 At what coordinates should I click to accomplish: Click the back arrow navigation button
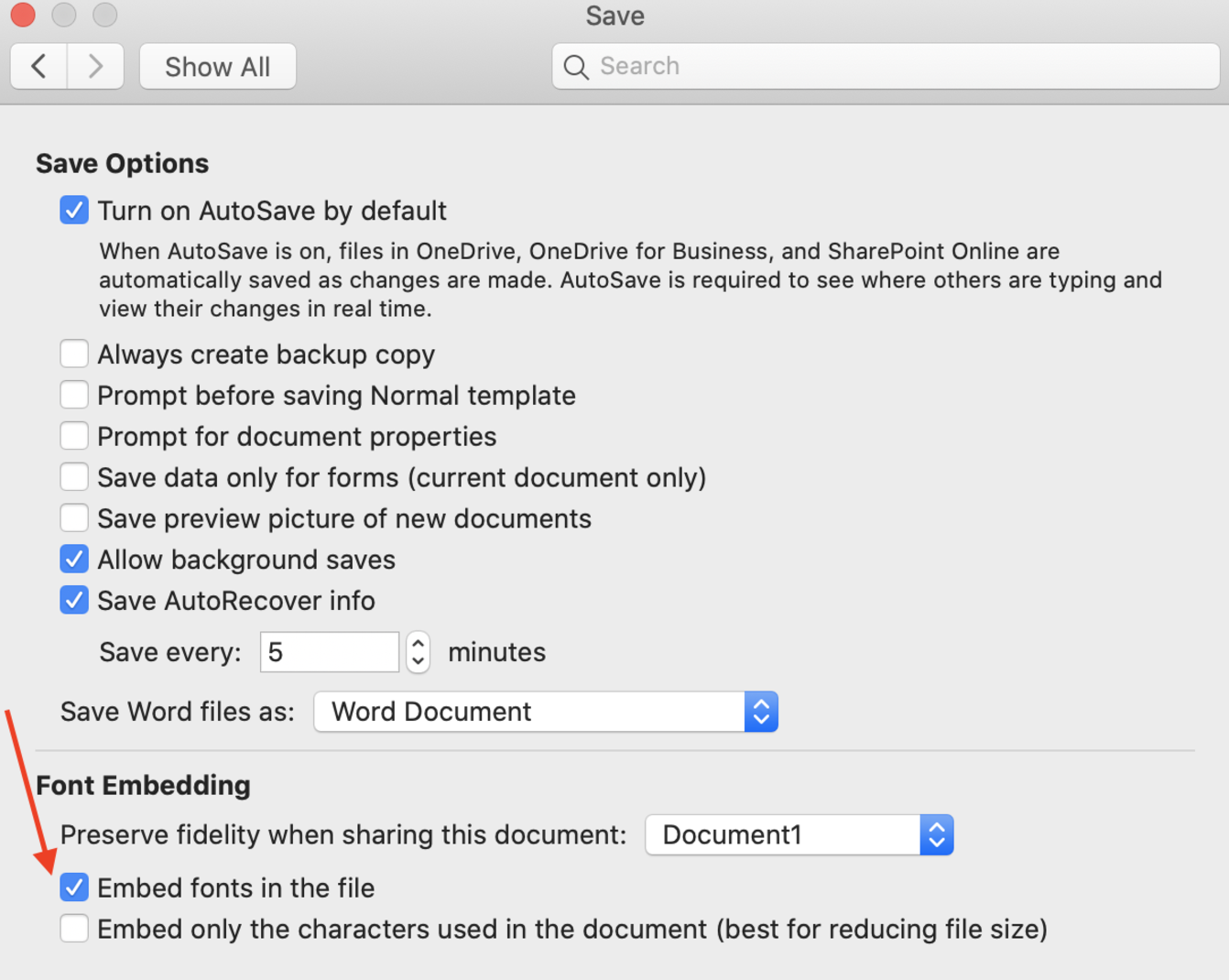pyautogui.click(x=38, y=66)
